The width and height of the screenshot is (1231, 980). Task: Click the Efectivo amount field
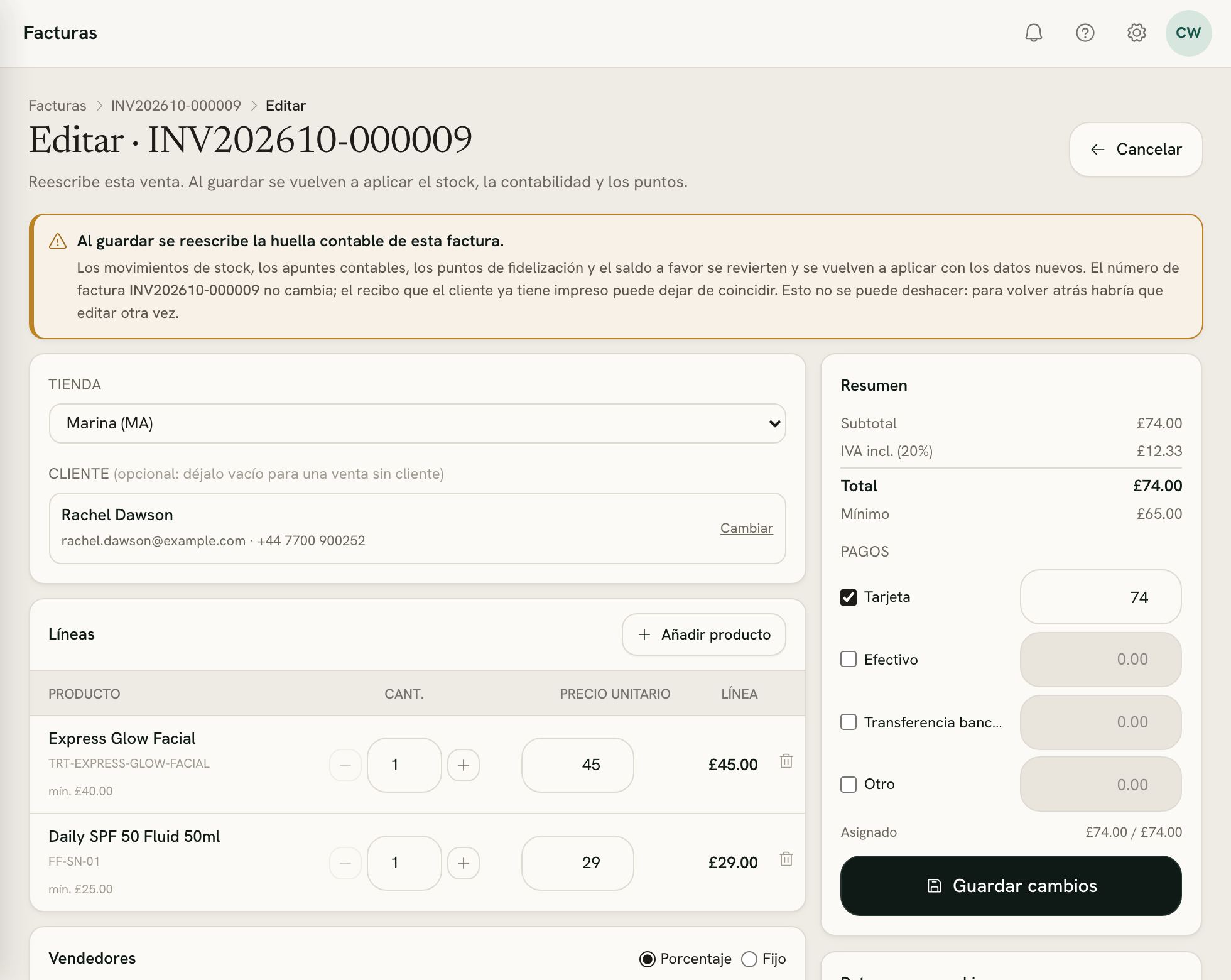[x=1101, y=659]
